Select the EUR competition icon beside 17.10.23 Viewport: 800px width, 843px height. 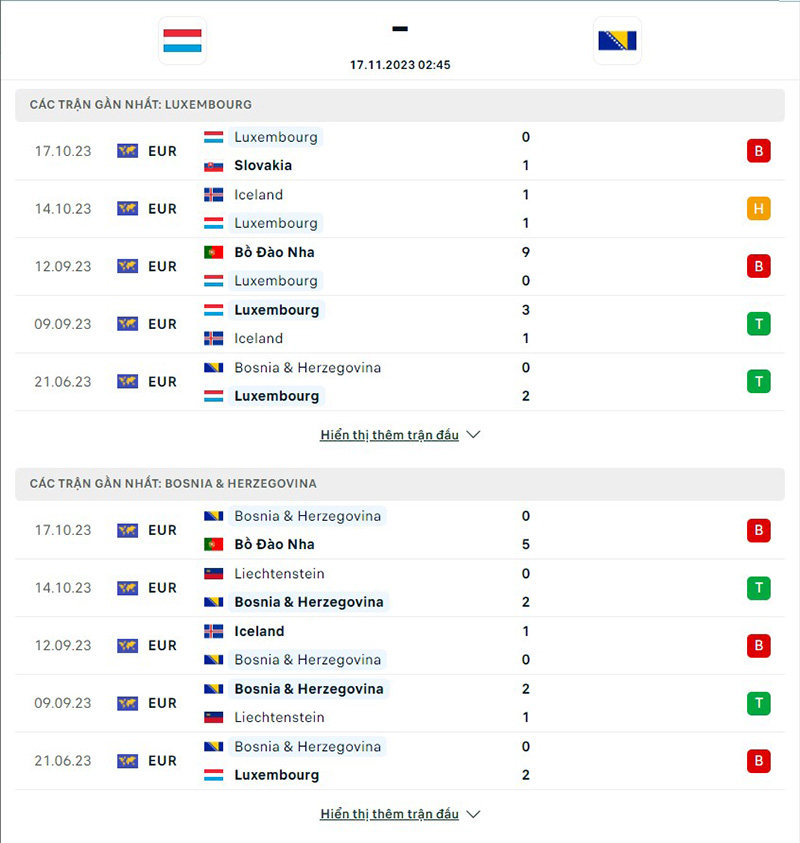(126, 151)
